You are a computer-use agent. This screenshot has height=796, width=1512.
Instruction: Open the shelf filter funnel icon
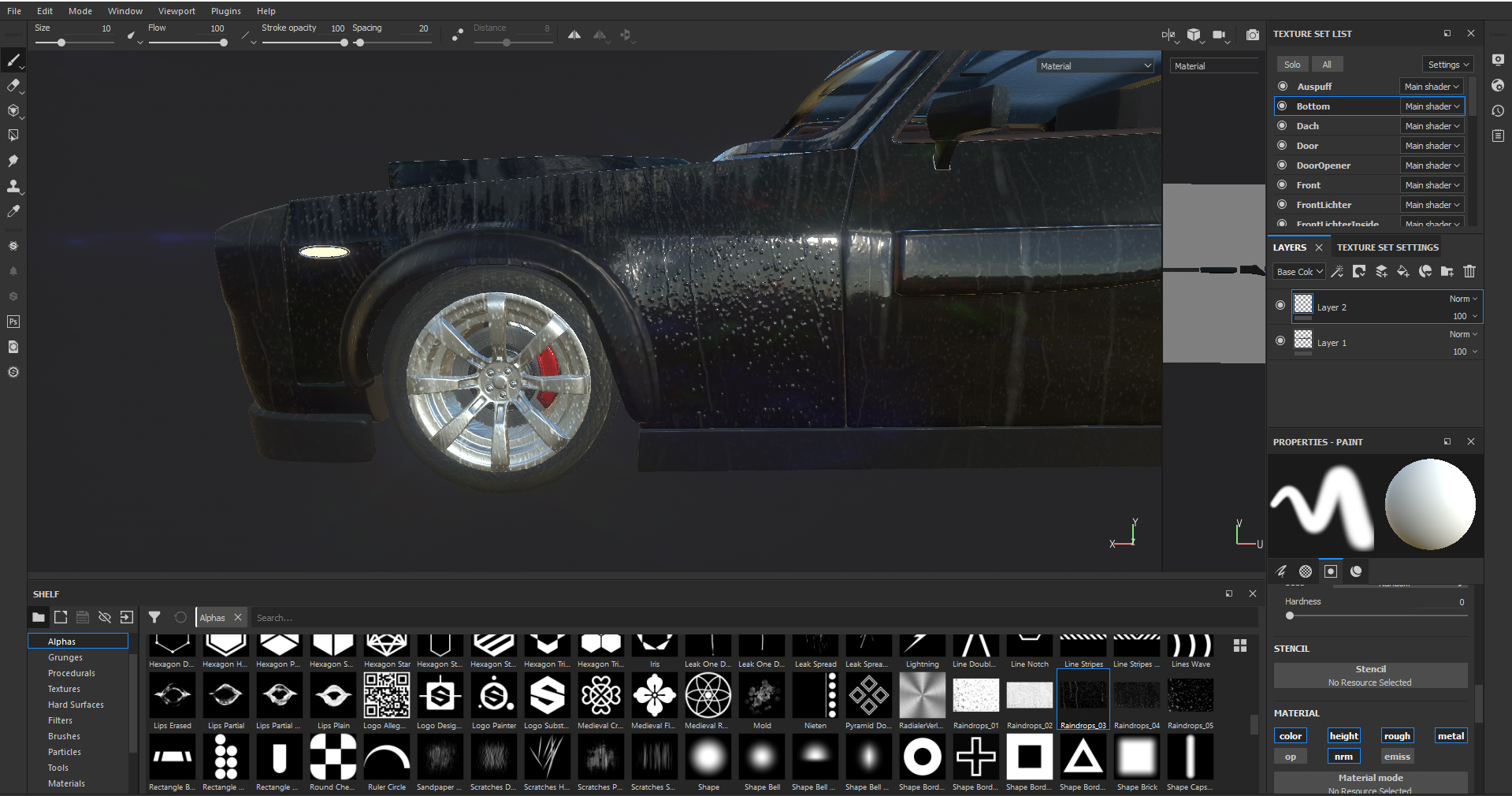click(x=154, y=617)
